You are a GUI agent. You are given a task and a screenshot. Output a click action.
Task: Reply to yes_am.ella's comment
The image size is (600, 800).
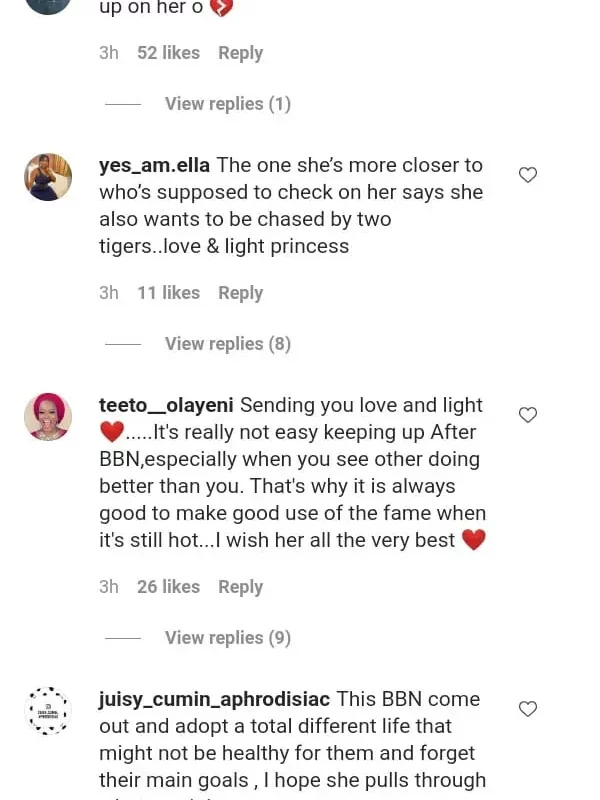pyautogui.click(x=240, y=293)
